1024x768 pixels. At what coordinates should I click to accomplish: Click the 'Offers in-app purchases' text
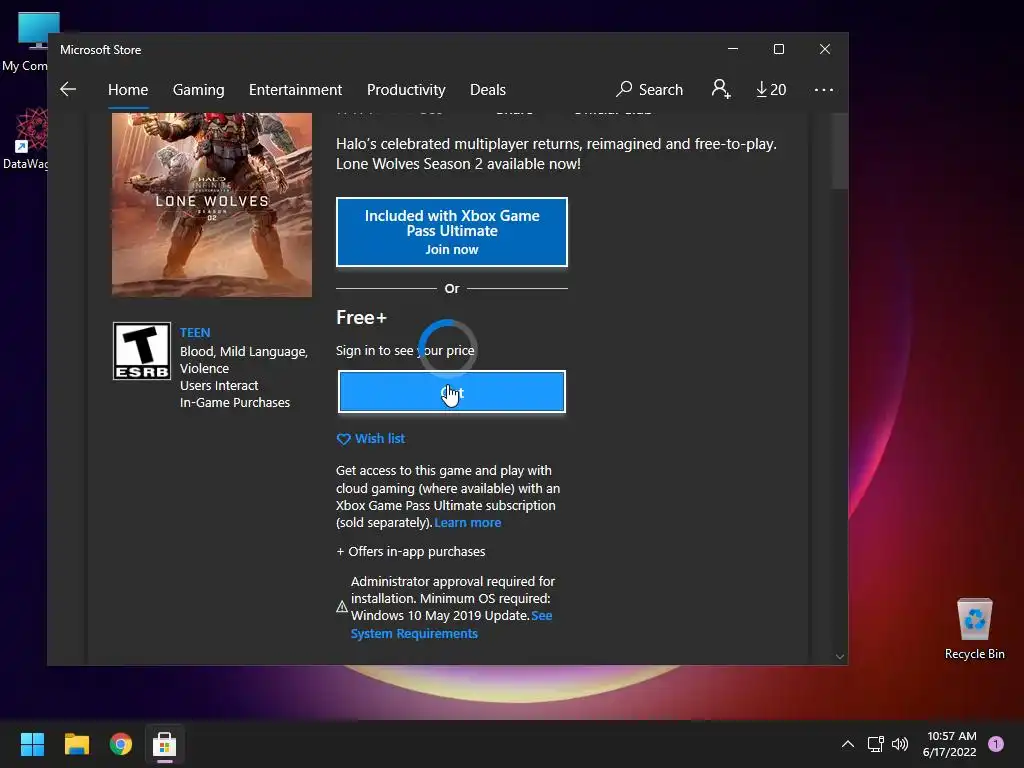click(417, 551)
